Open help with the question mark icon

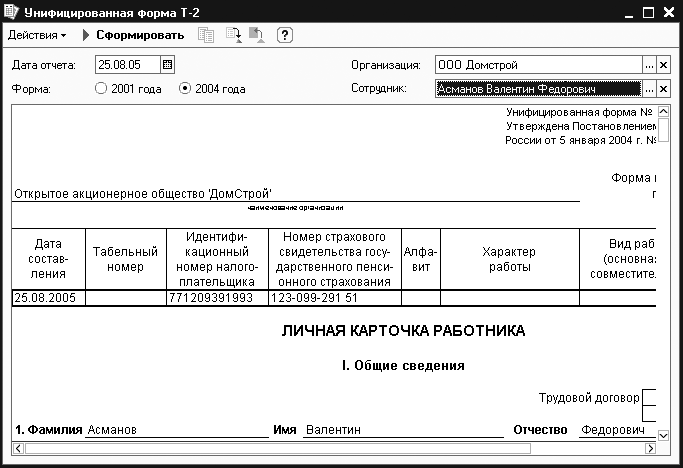tap(284, 35)
